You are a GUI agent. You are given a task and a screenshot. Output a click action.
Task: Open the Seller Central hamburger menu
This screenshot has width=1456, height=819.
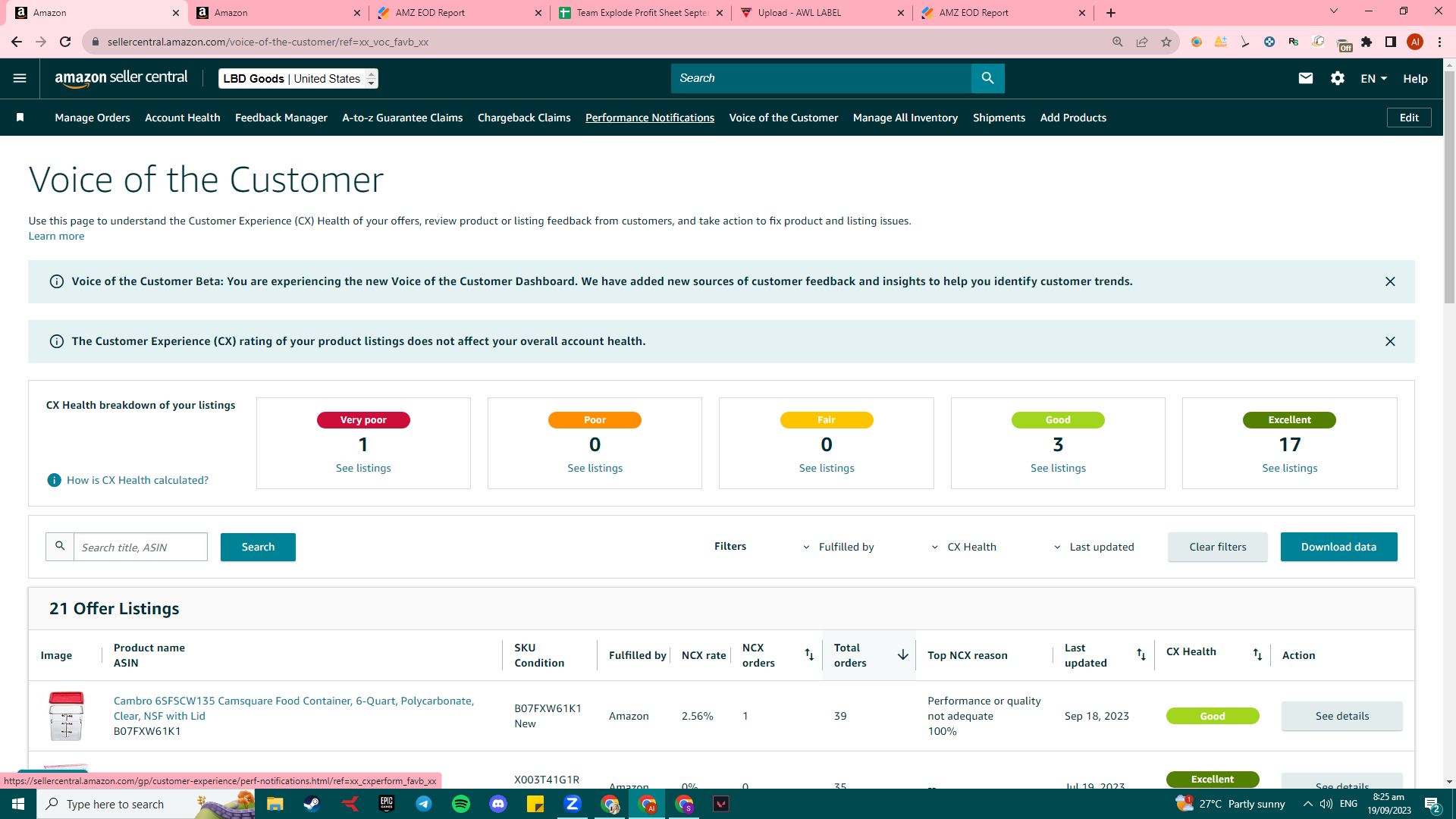pos(20,78)
